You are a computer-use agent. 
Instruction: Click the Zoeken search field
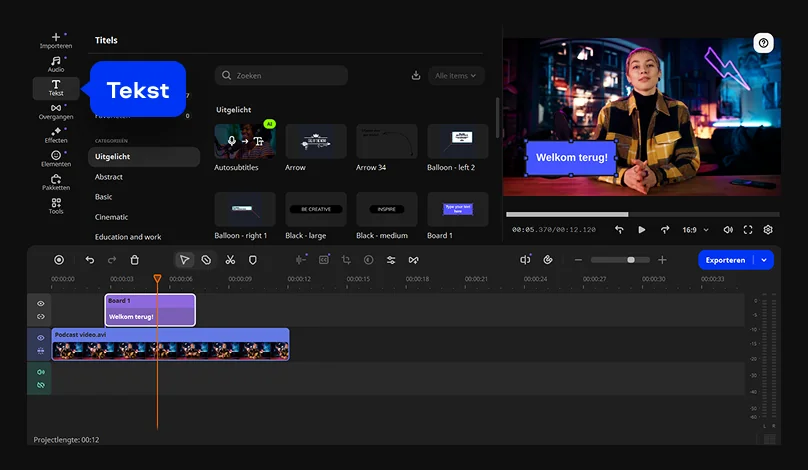point(282,75)
